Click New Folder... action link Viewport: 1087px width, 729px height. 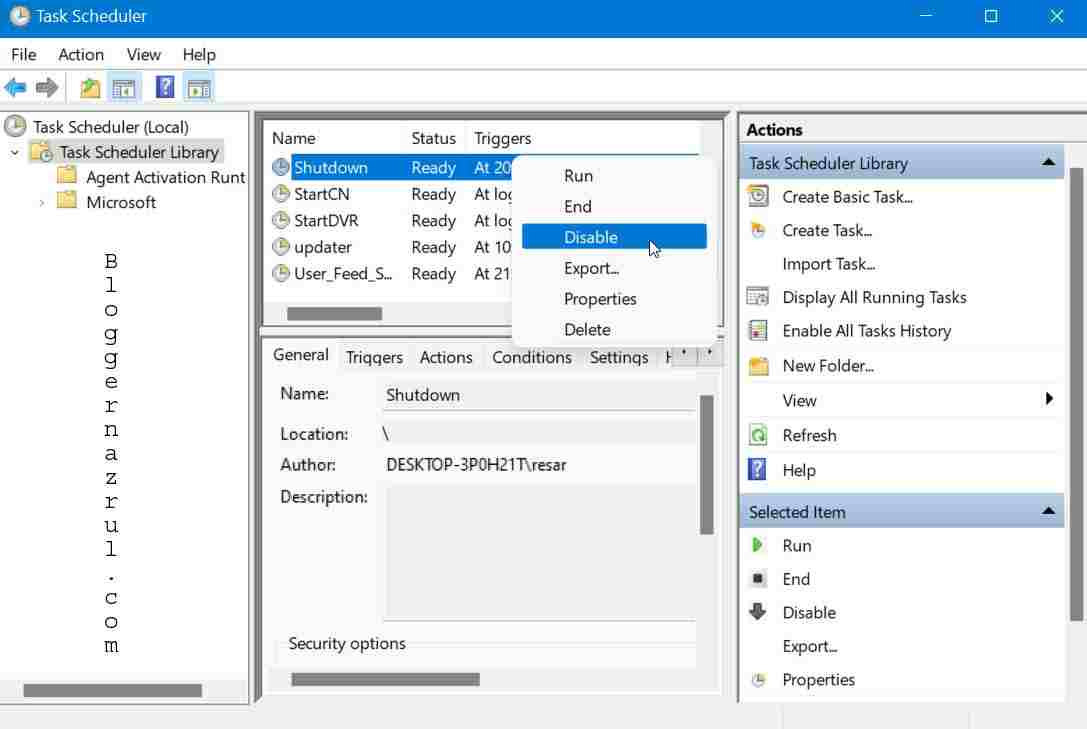pyautogui.click(x=828, y=366)
